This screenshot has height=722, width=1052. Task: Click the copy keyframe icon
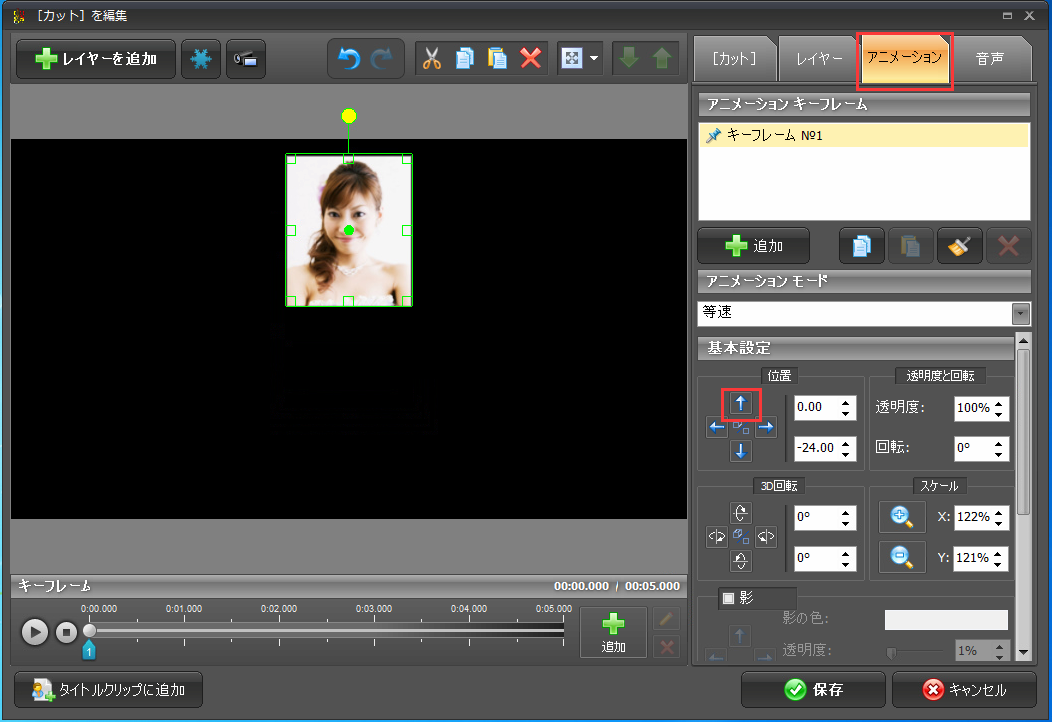click(861, 246)
